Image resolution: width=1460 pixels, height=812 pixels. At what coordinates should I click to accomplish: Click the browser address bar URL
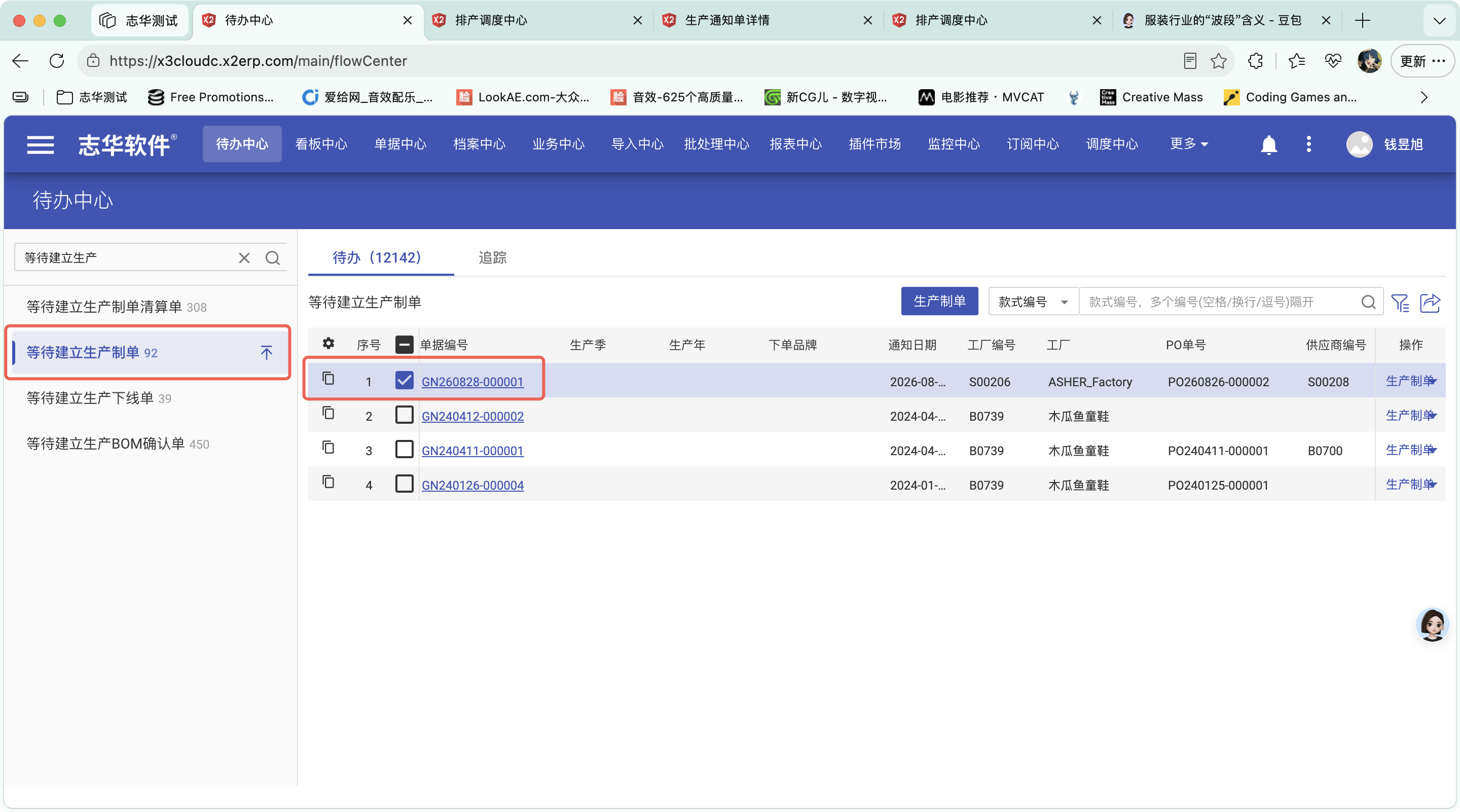[258, 61]
